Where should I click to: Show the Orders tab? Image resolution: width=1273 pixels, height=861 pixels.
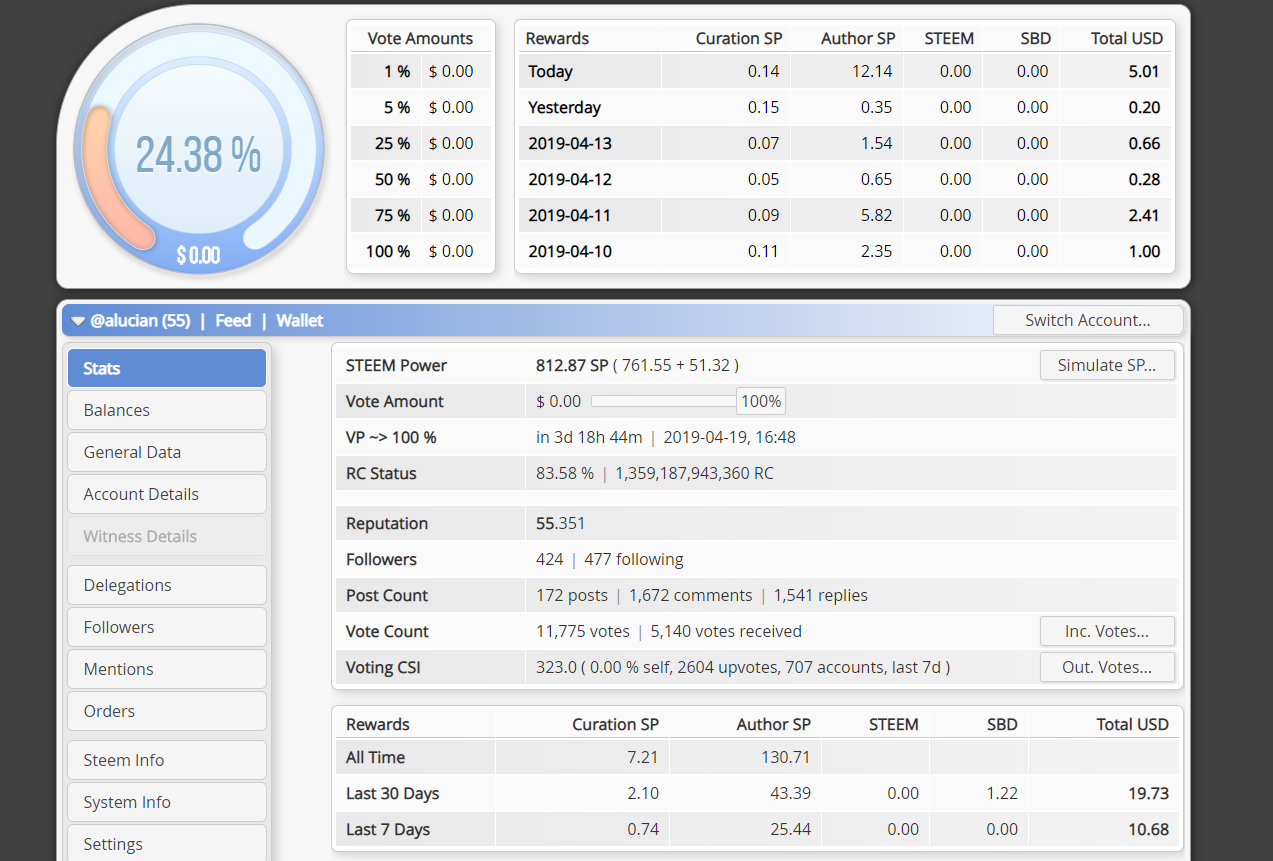click(x=167, y=711)
